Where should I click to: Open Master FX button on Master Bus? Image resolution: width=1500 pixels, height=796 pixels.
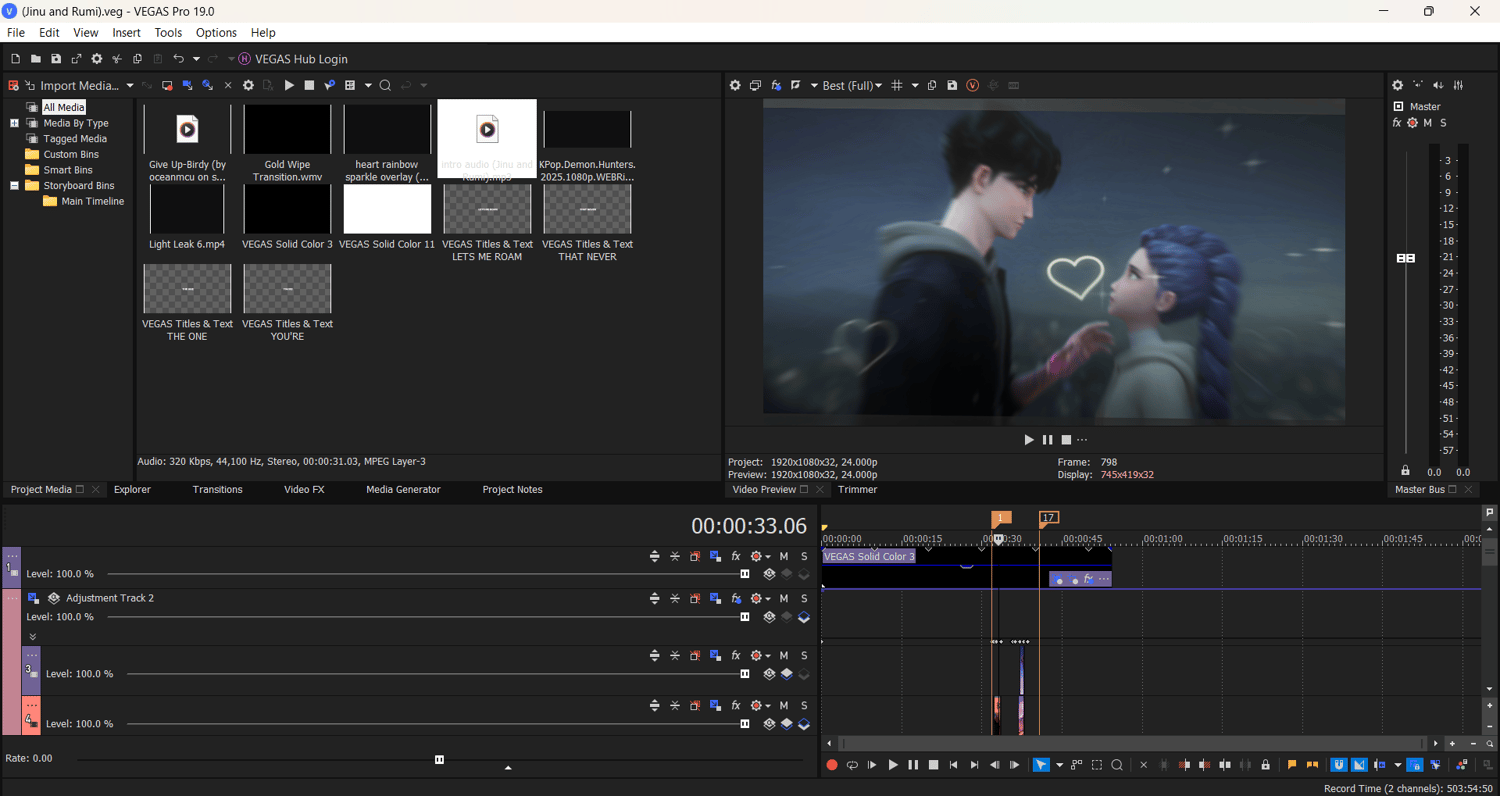1397,123
